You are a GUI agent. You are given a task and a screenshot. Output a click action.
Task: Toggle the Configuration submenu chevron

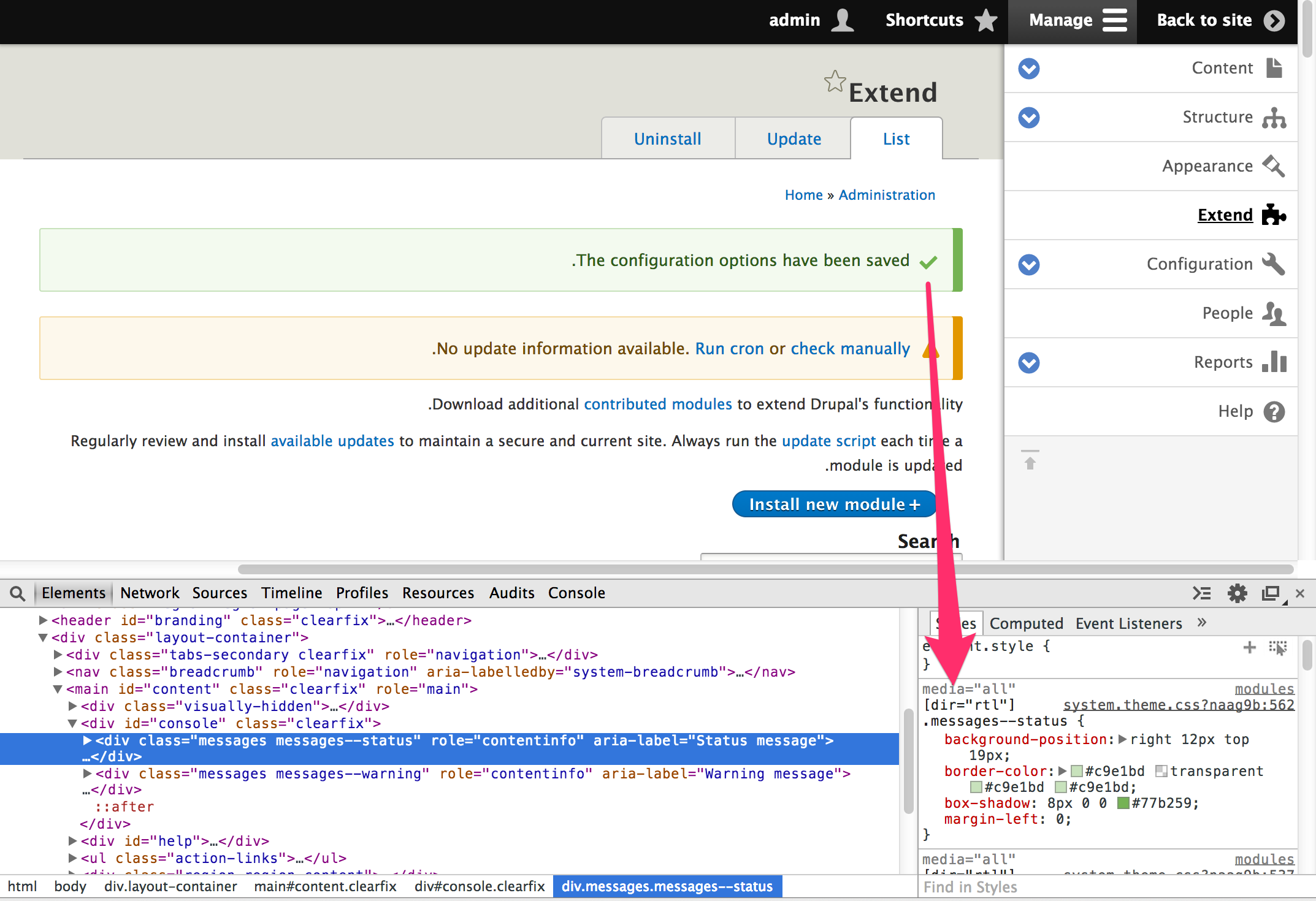click(x=1029, y=265)
